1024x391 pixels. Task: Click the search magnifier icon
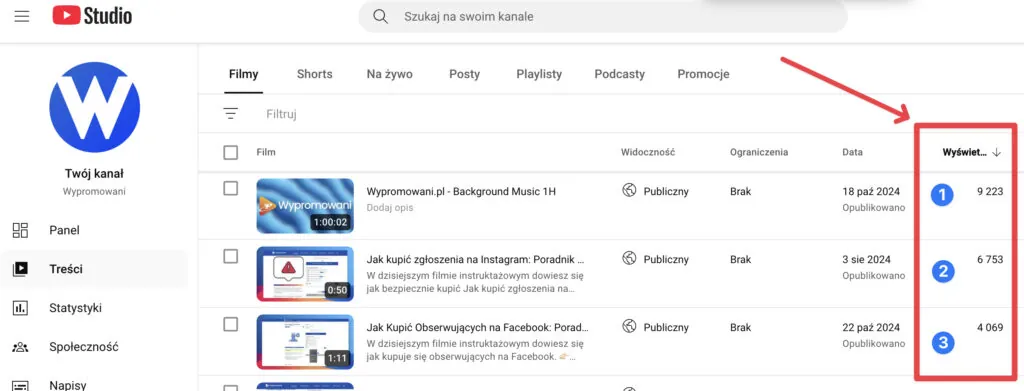[381, 16]
